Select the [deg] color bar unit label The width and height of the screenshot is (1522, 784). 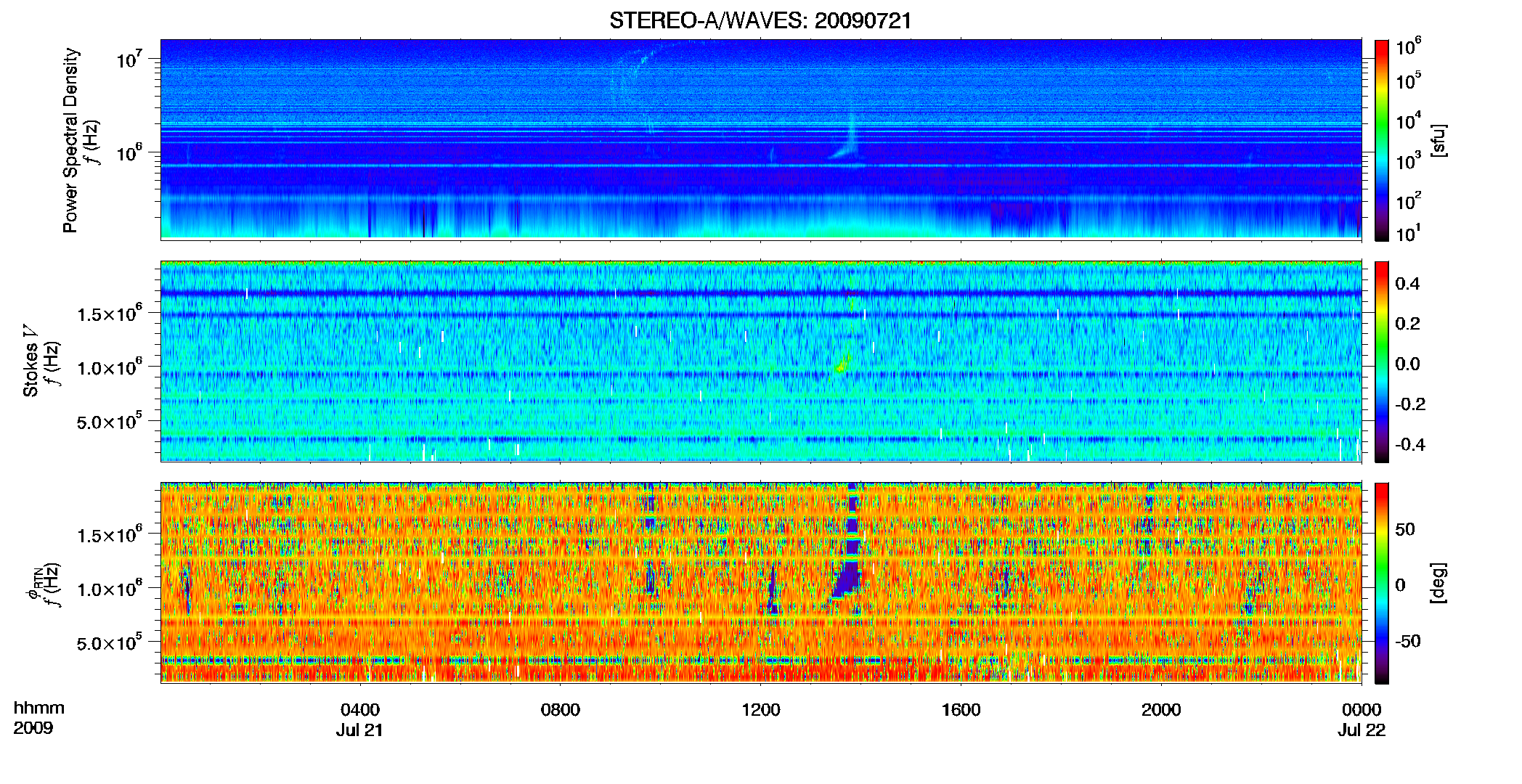point(1438,583)
